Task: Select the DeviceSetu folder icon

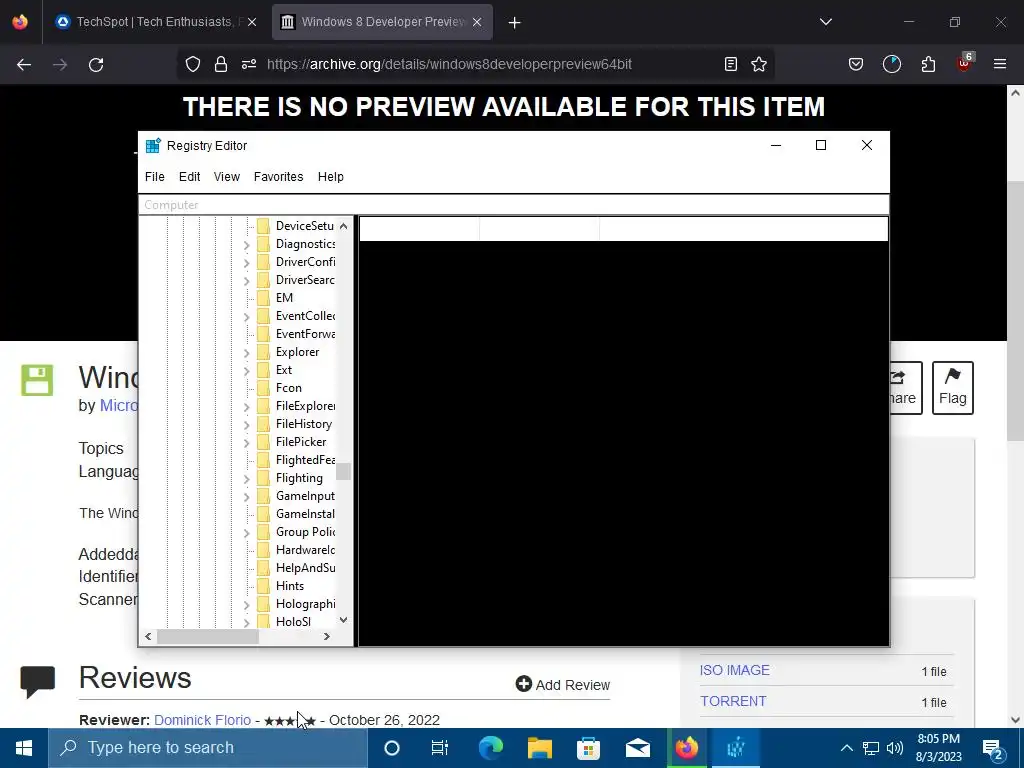Action: pyautogui.click(x=263, y=226)
